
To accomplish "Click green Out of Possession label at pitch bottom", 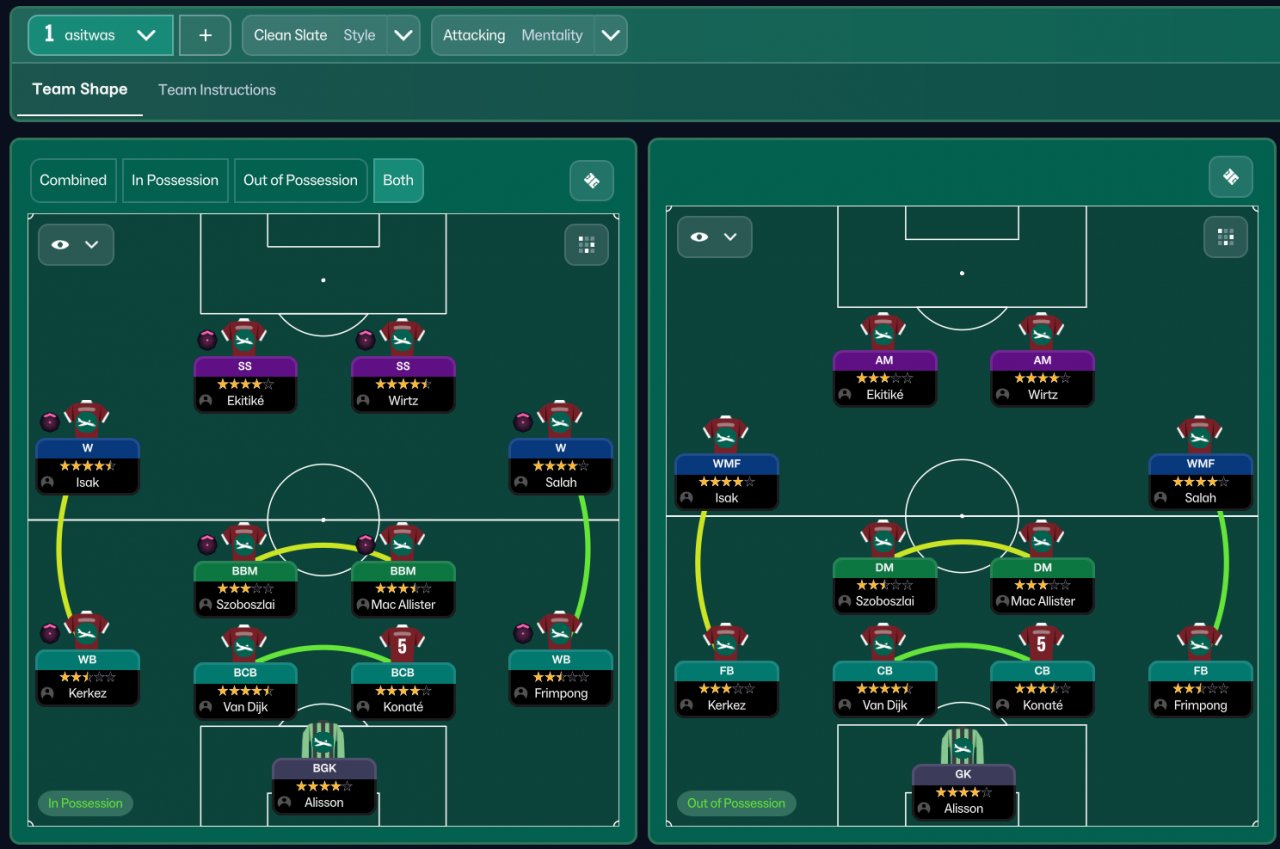I will 736,803.
